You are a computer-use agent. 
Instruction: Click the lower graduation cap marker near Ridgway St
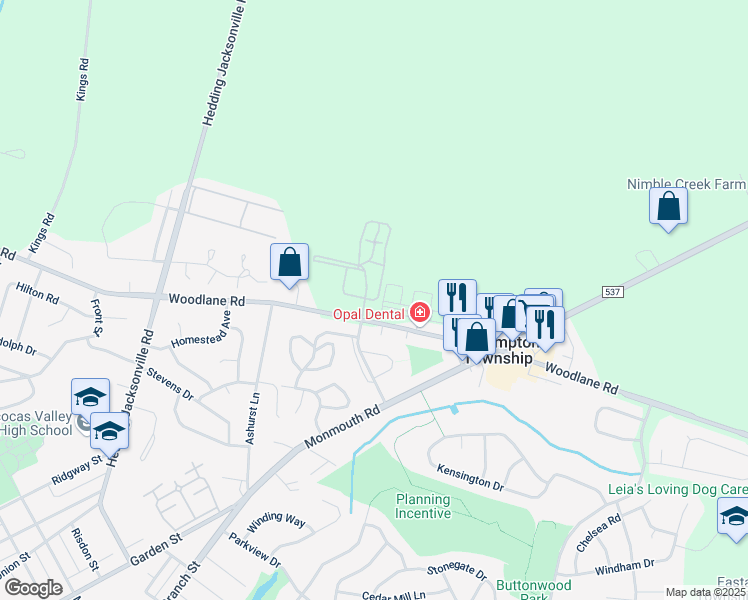point(109,433)
